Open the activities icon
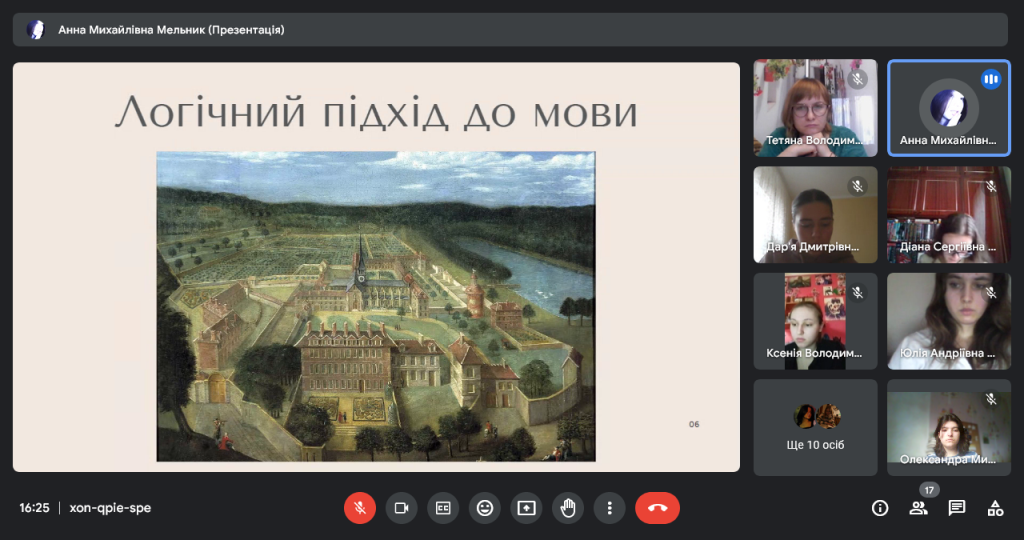The width and height of the screenshot is (1024, 540). [x=995, y=508]
